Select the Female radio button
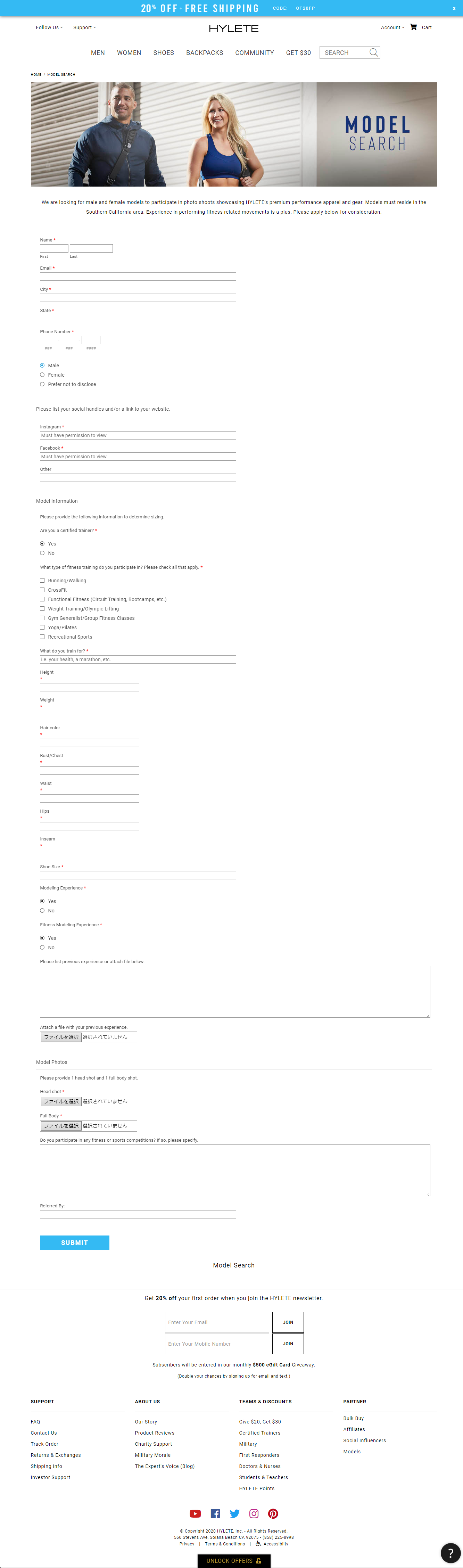Image resolution: width=463 pixels, height=1568 pixels. 42,375
